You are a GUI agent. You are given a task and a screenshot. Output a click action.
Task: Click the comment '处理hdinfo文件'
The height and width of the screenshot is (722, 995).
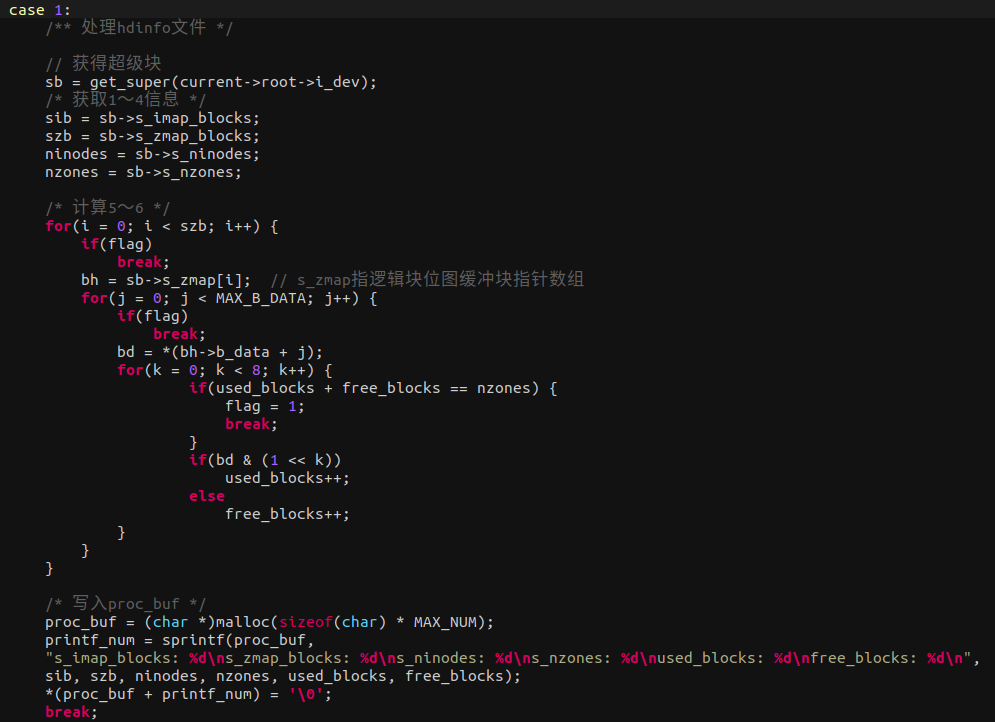coord(140,27)
